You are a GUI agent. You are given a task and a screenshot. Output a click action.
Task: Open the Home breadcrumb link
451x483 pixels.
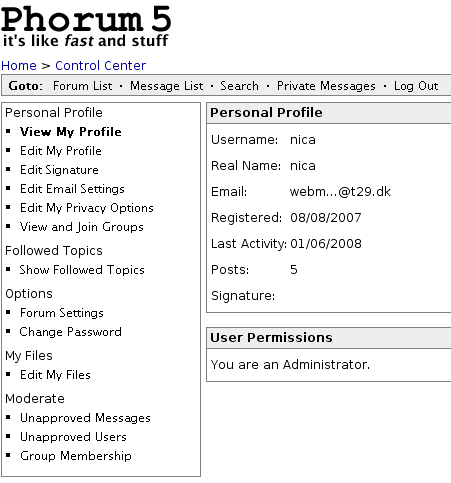click(x=19, y=66)
